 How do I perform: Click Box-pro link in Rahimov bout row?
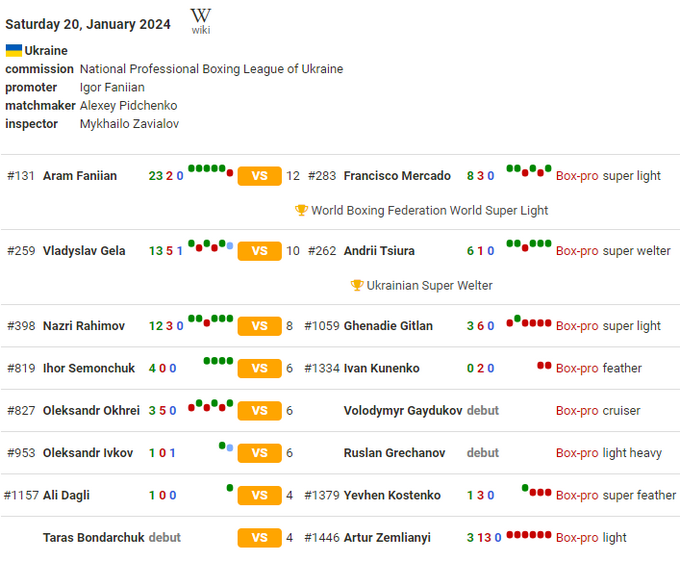point(577,326)
